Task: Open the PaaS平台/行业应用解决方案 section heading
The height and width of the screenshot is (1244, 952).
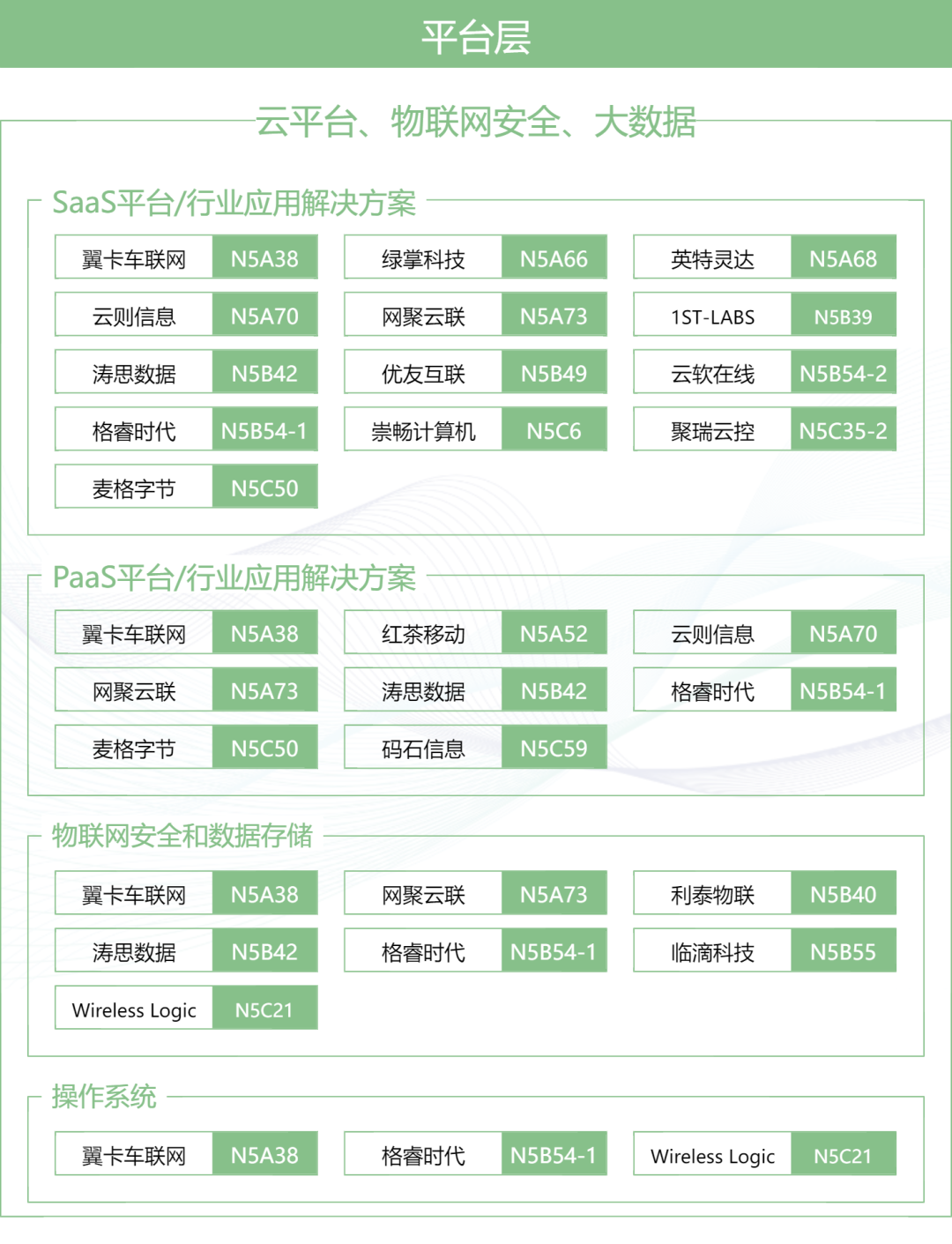Action: 234,577
